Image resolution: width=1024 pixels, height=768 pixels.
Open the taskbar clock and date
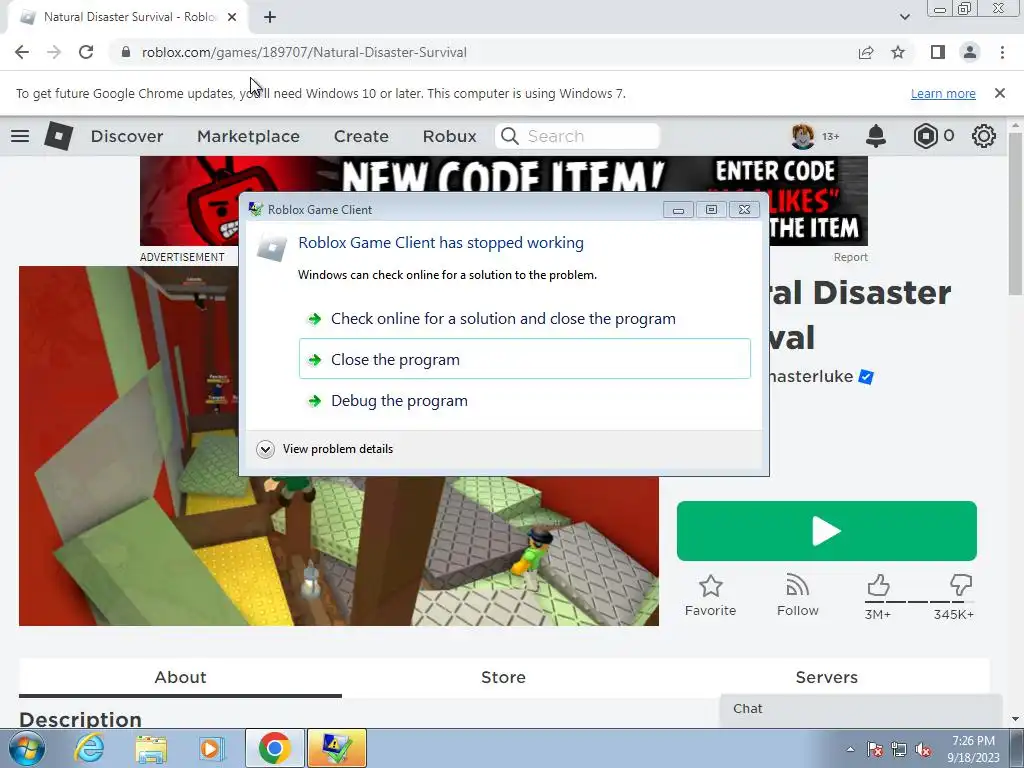tap(973, 749)
